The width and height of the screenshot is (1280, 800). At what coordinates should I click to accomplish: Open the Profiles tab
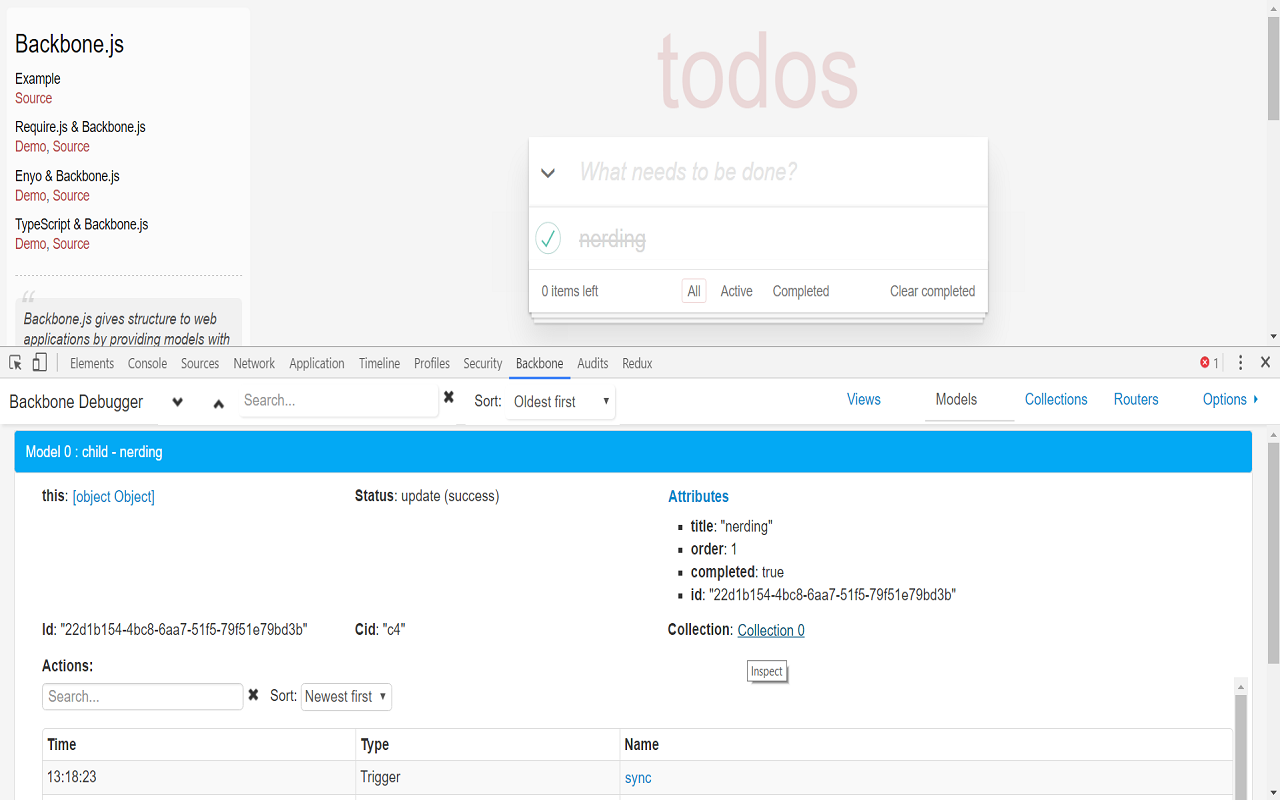tap(432, 363)
